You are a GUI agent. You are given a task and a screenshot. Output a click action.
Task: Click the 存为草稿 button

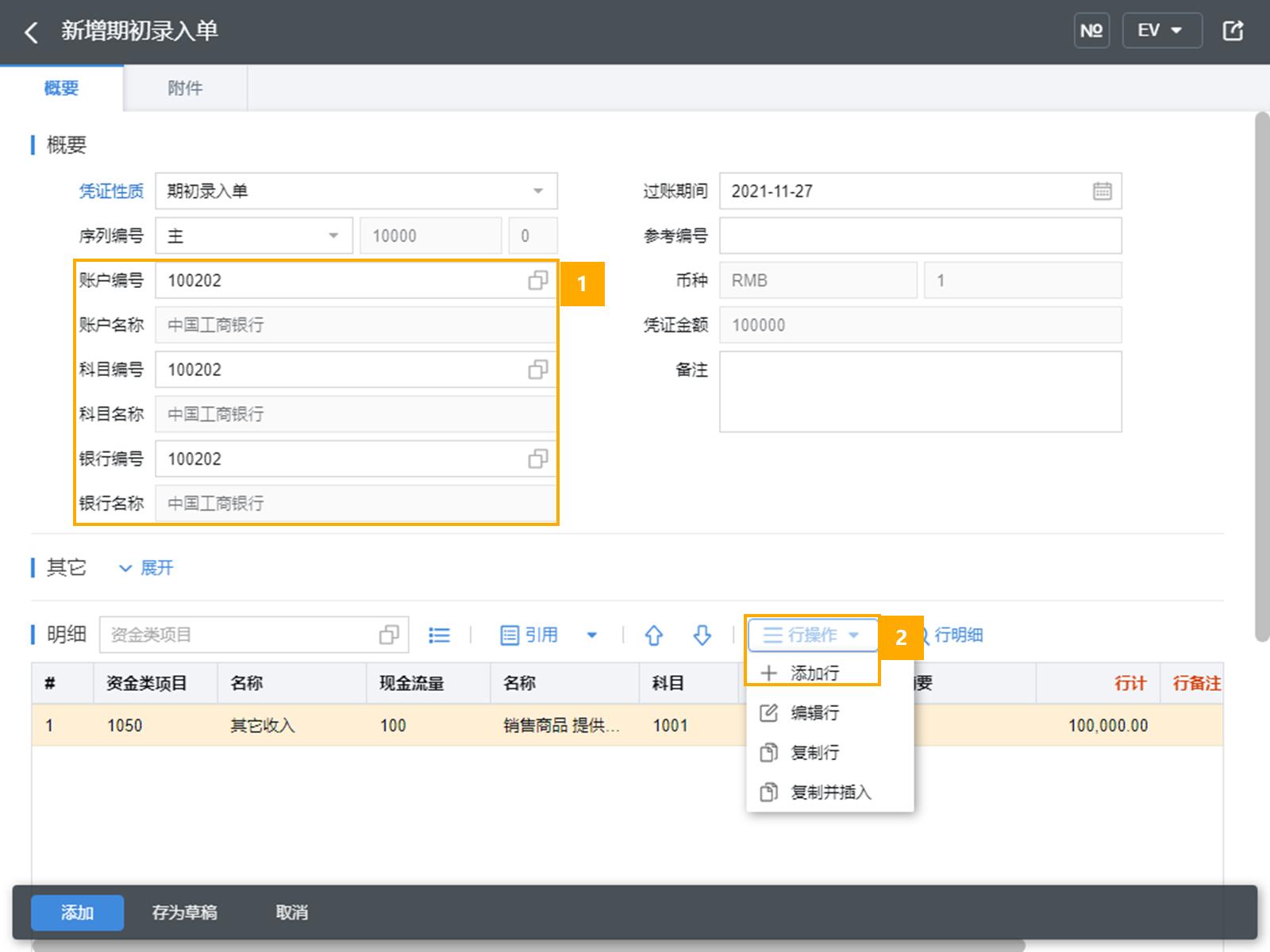(x=185, y=912)
